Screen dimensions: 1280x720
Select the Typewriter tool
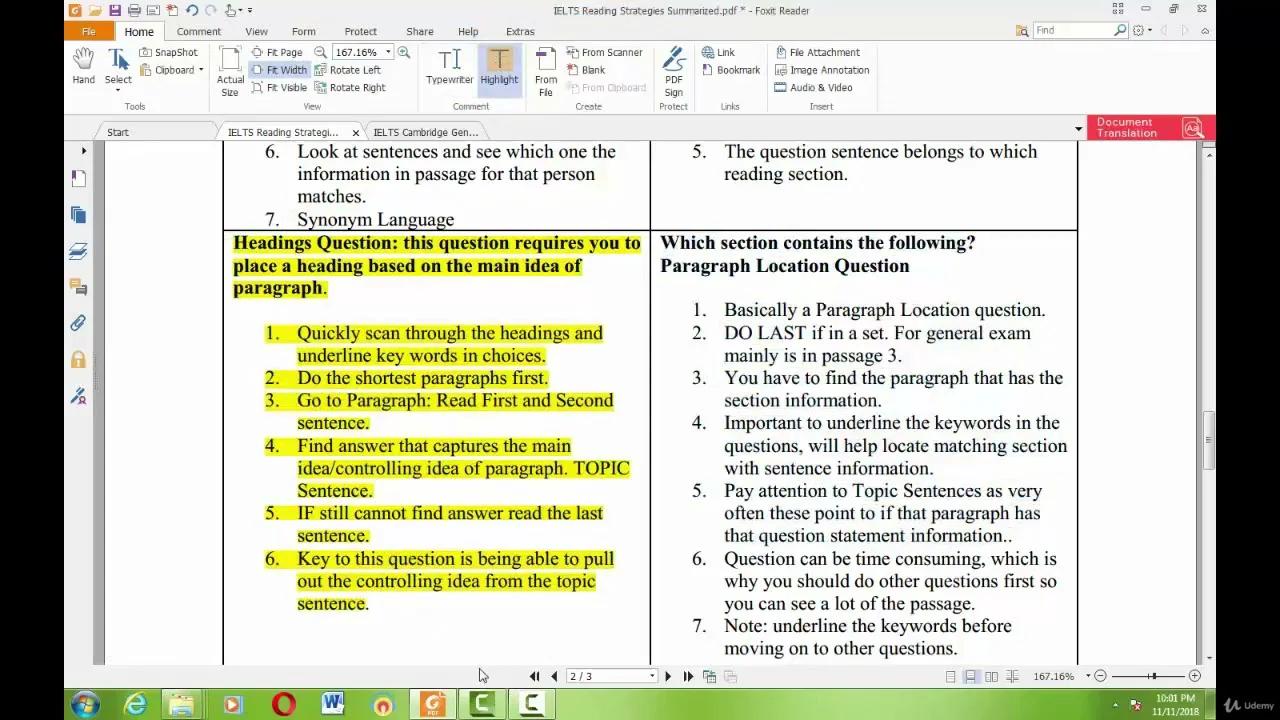449,64
